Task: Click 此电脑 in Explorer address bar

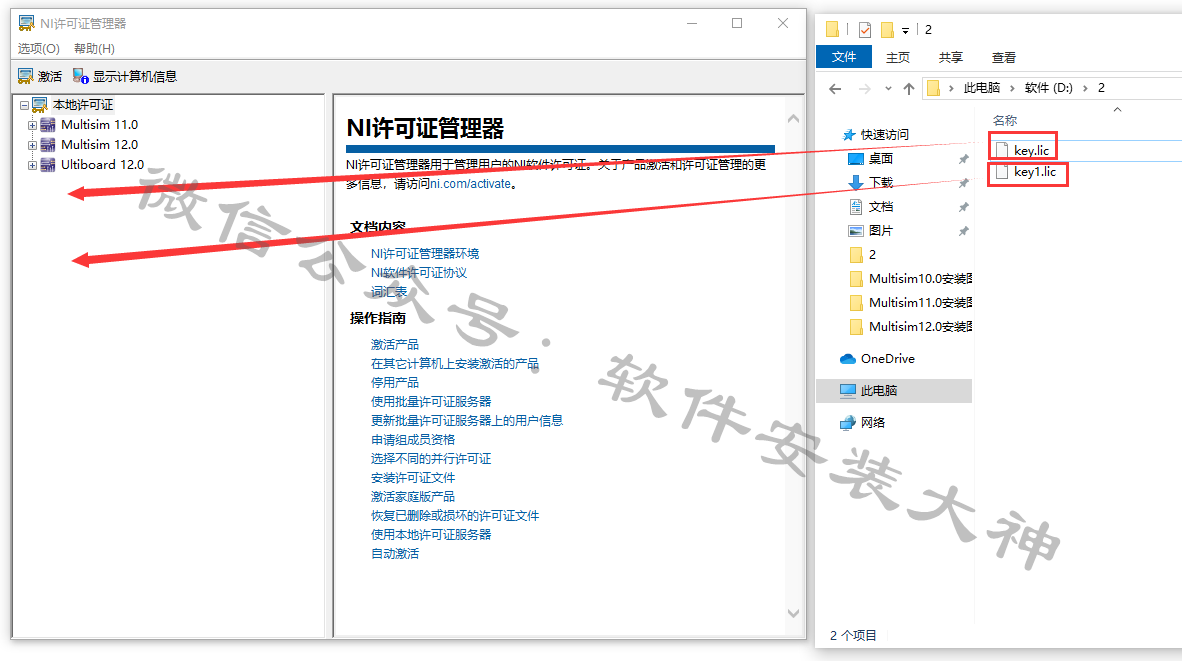Action: (x=981, y=87)
